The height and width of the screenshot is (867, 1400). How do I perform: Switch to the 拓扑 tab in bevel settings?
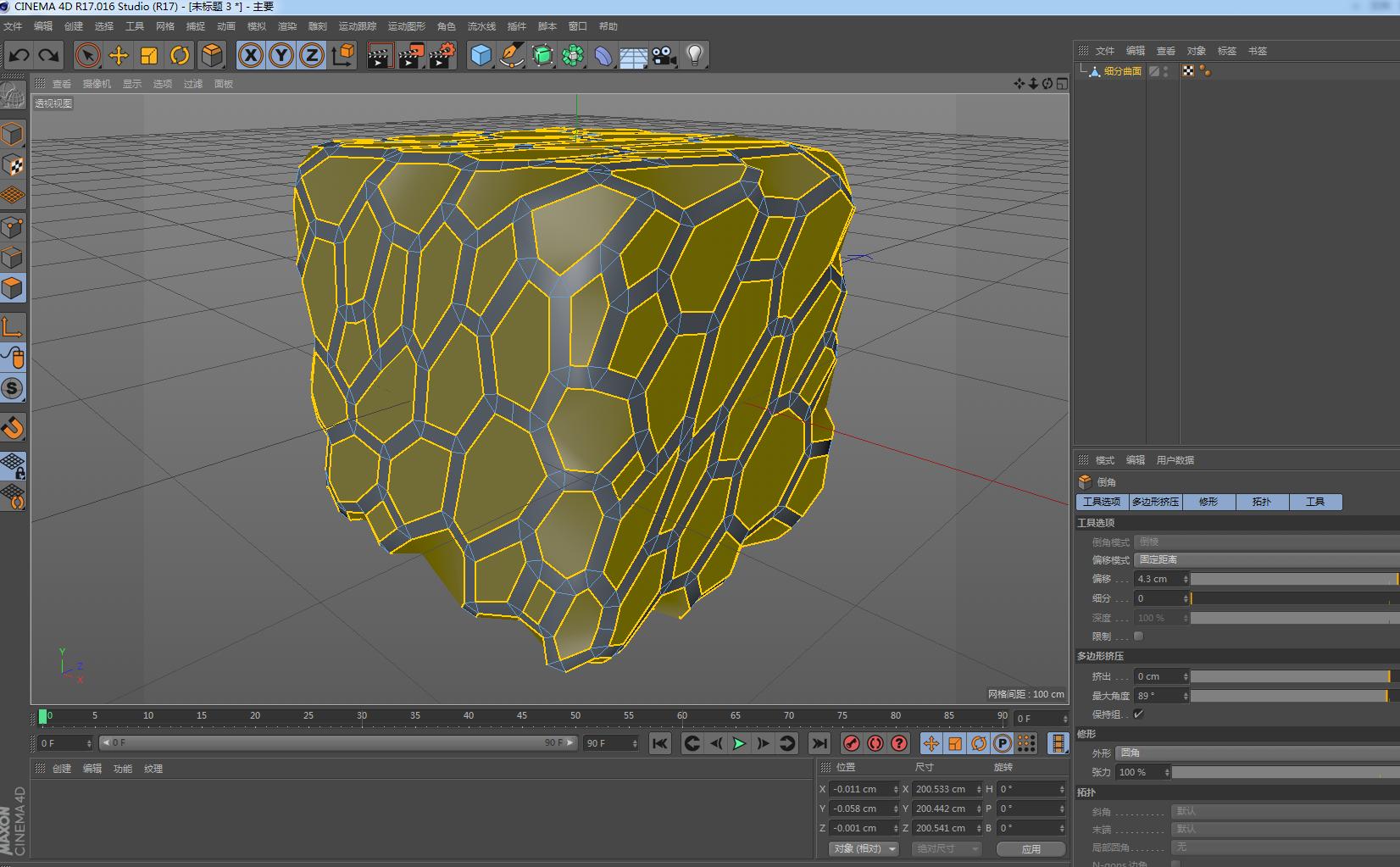point(1262,502)
